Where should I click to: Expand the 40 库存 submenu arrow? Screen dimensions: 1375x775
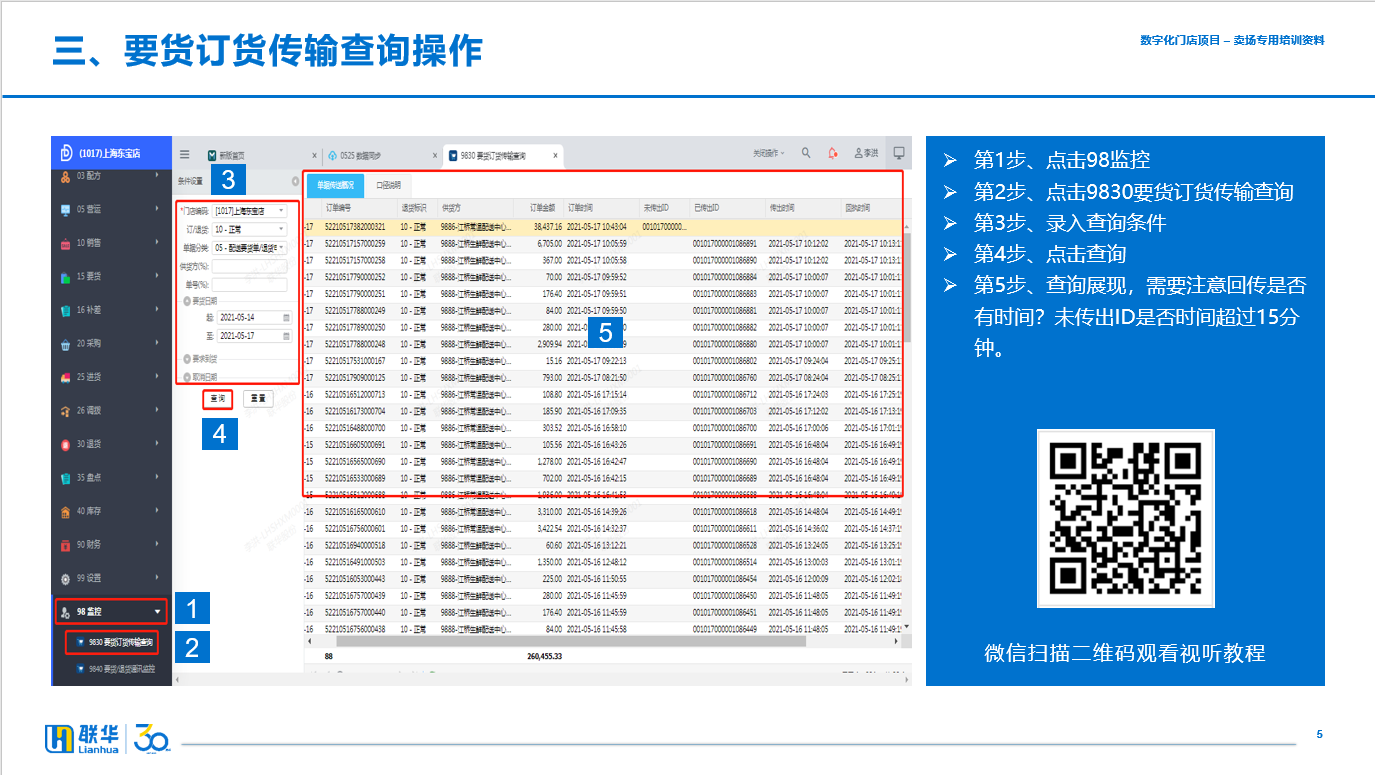click(157, 511)
